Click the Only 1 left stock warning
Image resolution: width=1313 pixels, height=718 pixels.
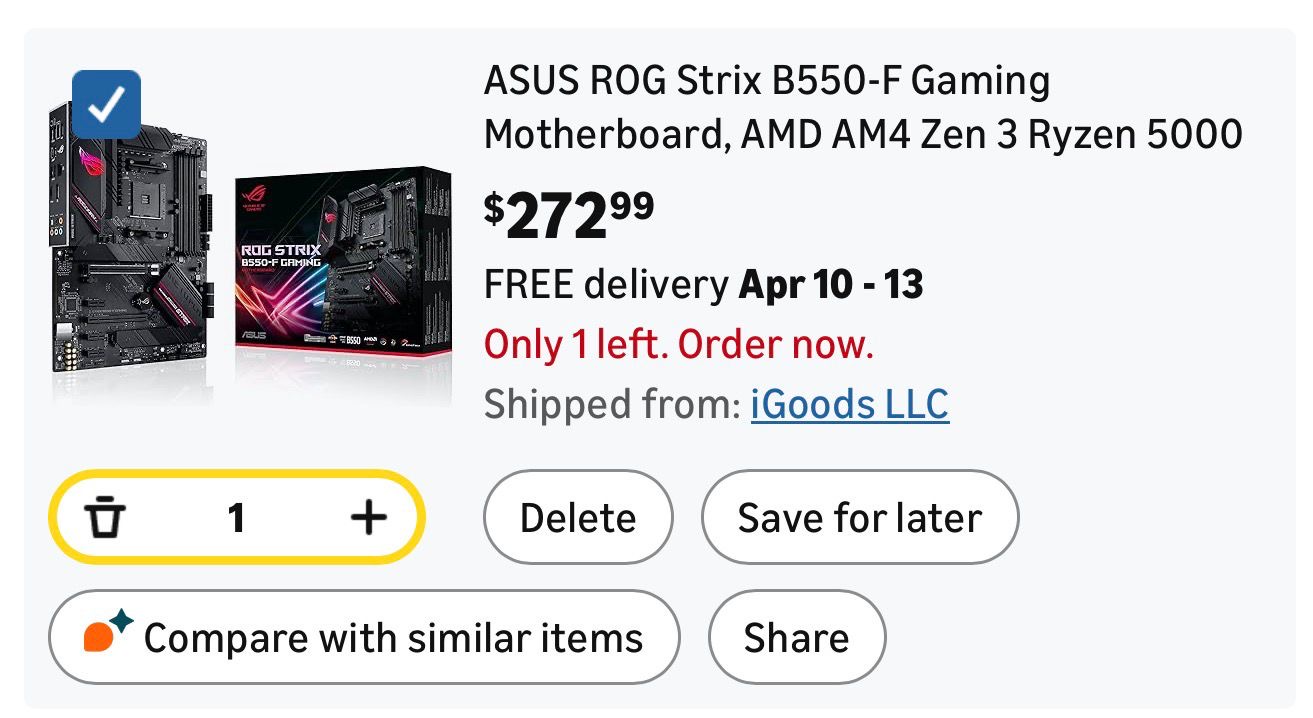pyautogui.click(x=679, y=346)
